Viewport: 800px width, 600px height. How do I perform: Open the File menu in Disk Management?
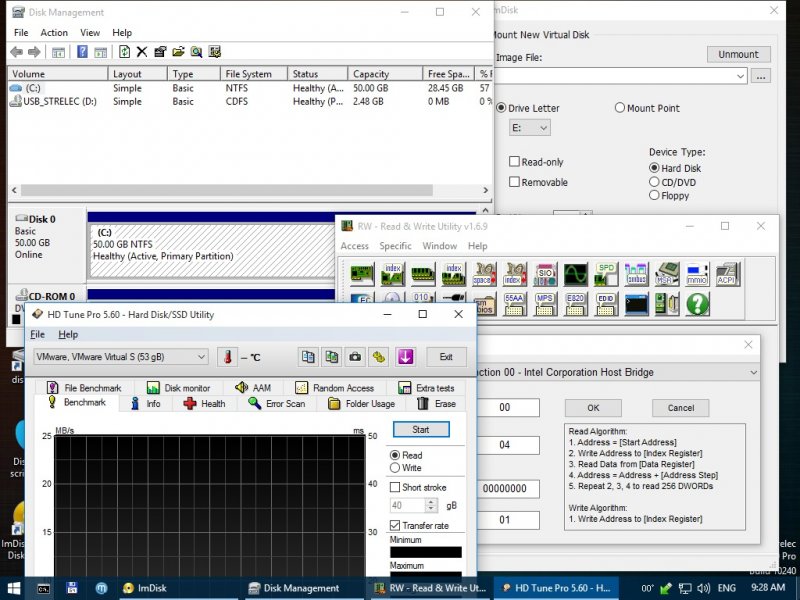(x=21, y=33)
